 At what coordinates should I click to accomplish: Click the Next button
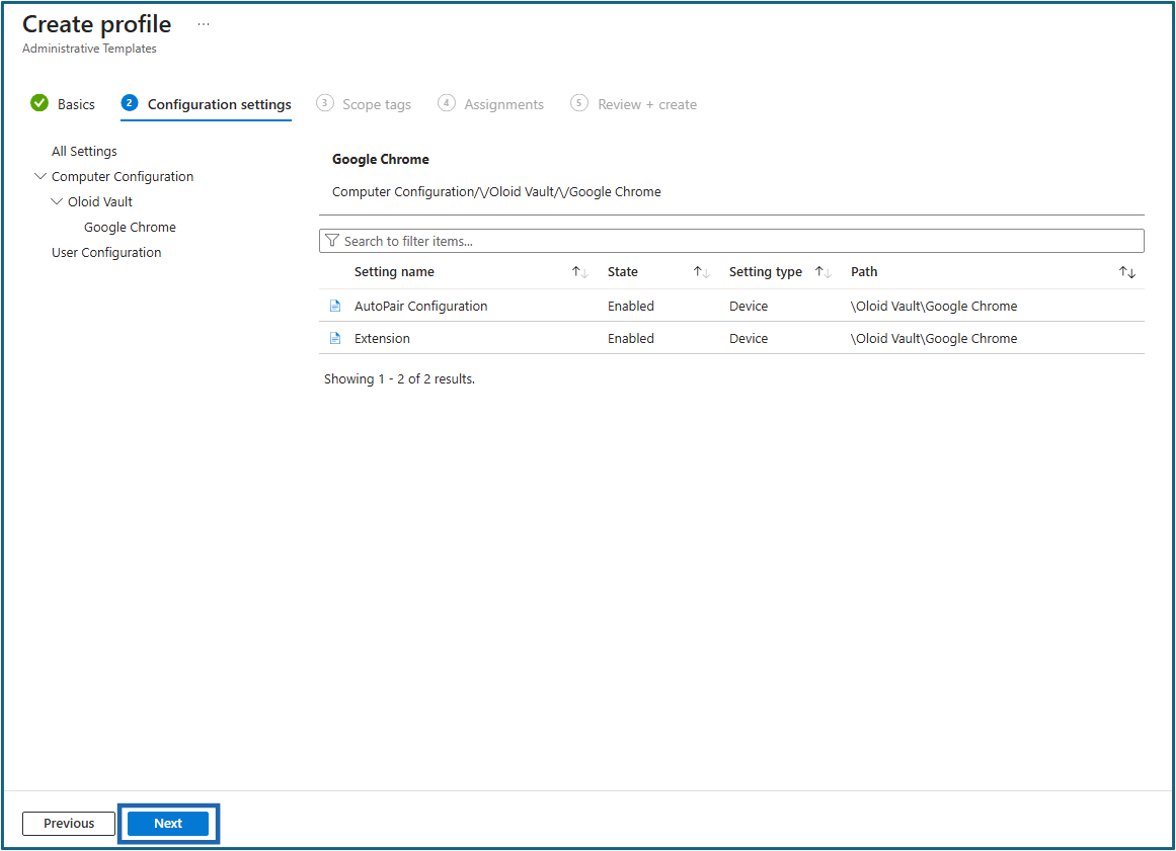168,823
